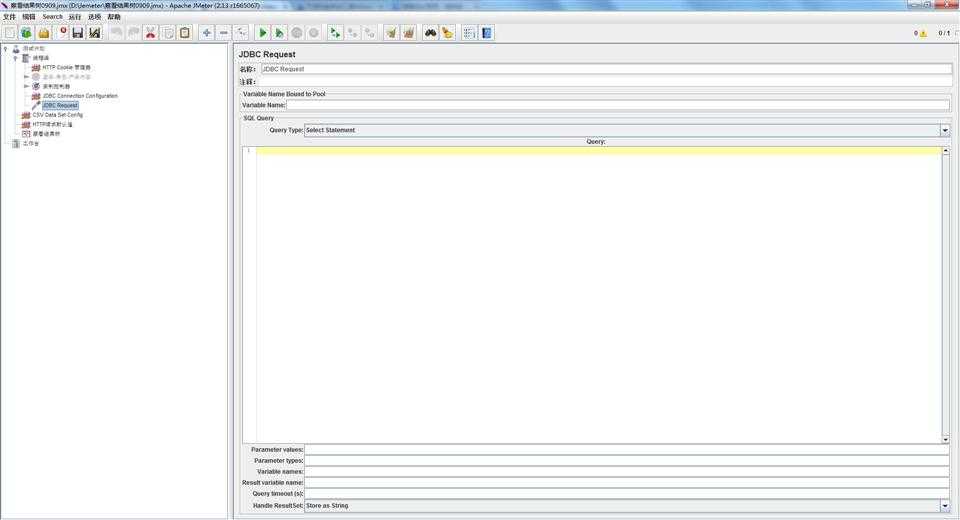
Task: Click the Redo toolbar icon
Action: 133,33
